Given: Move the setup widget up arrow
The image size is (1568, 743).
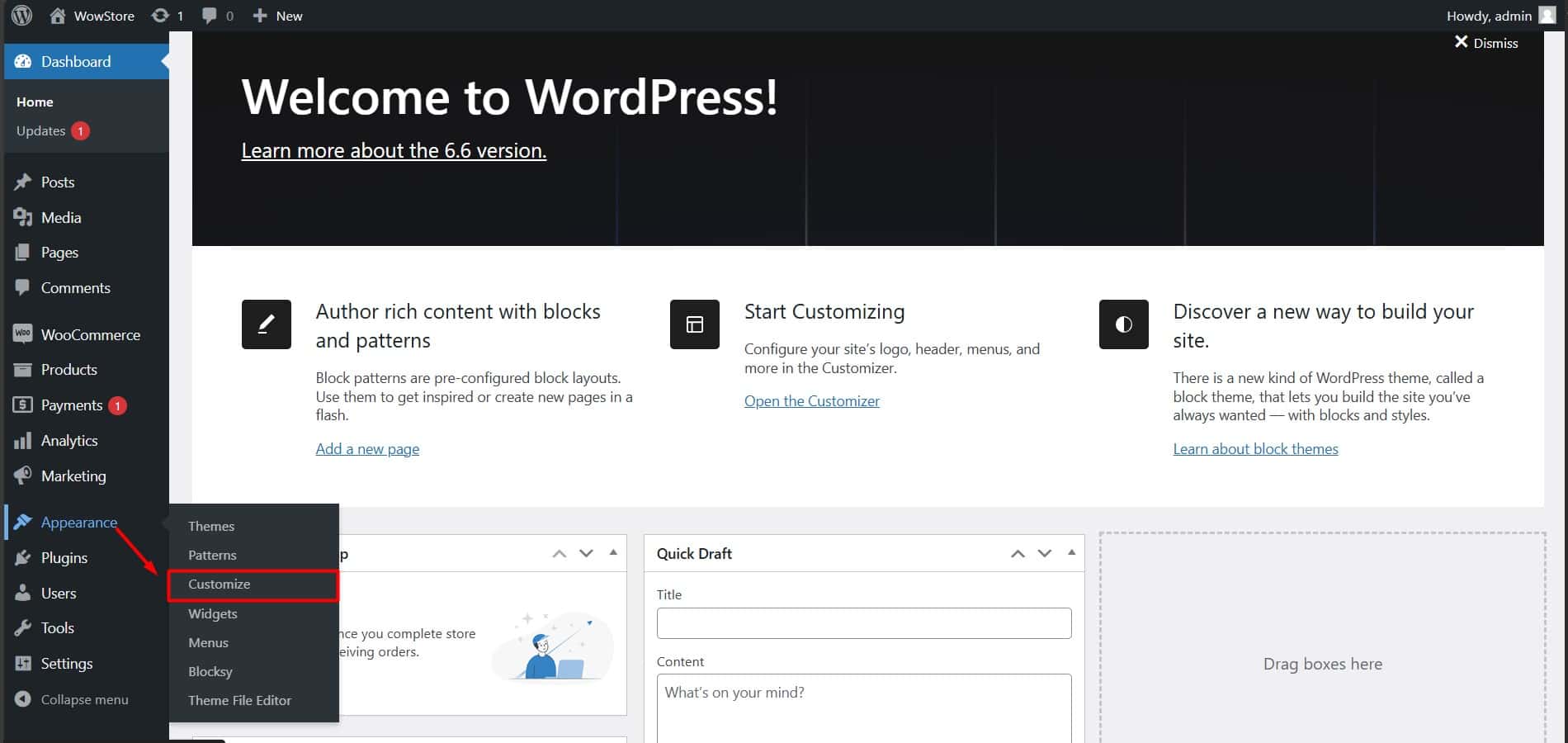Looking at the screenshot, I should [x=560, y=554].
